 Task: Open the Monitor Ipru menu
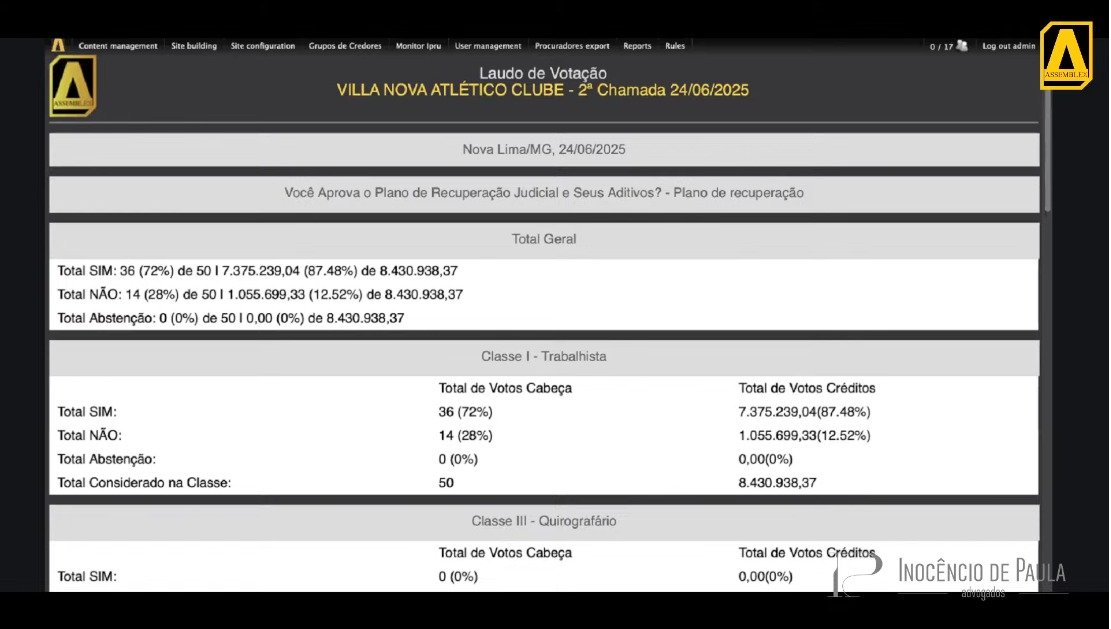point(418,46)
